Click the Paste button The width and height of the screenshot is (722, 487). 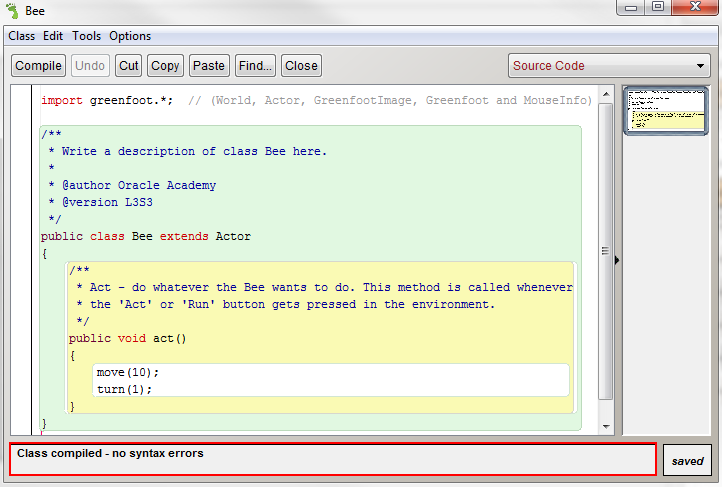pos(209,66)
